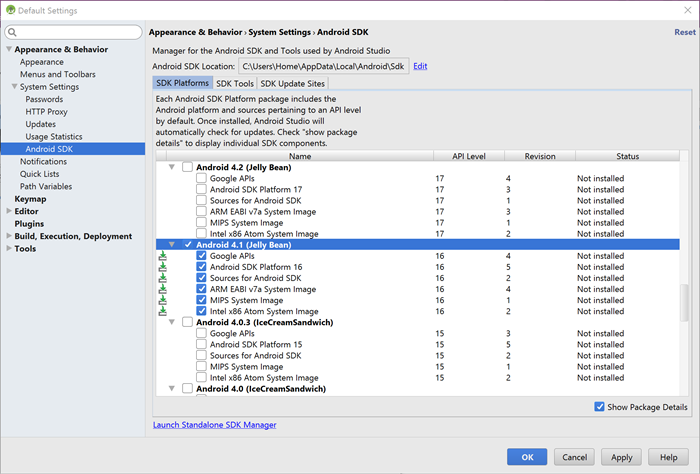Image resolution: width=700 pixels, height=474 pixels.
Task: Click the vertical scrollbar thumb
Action: [x=684, y=302]
